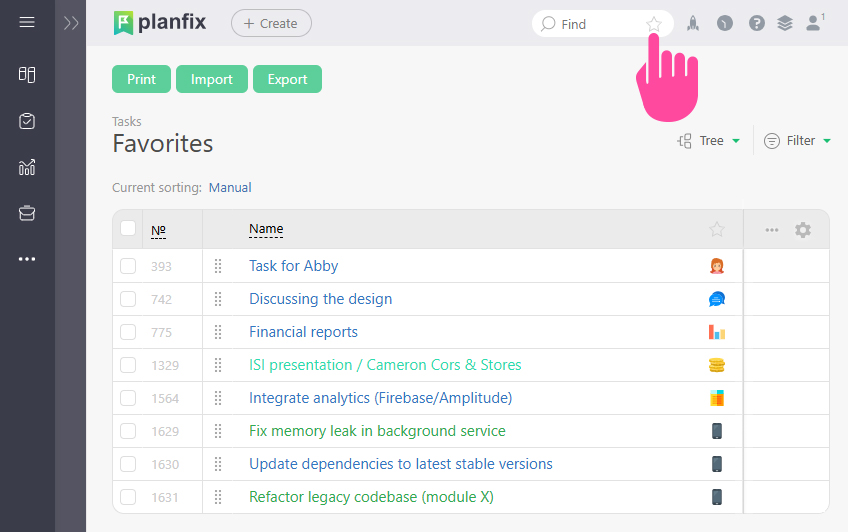848x532 pixels.
Task: Click the Export button
Action: pyautogui.click(x=287, y=80)
